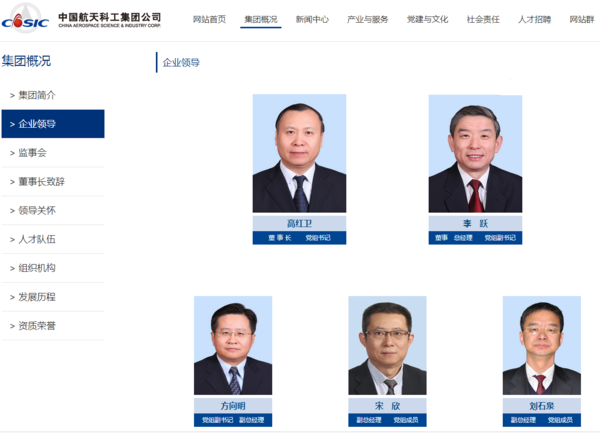Open 集团简介 in the sidebar
Screen dimensions: 600x433
click(37, 95)
